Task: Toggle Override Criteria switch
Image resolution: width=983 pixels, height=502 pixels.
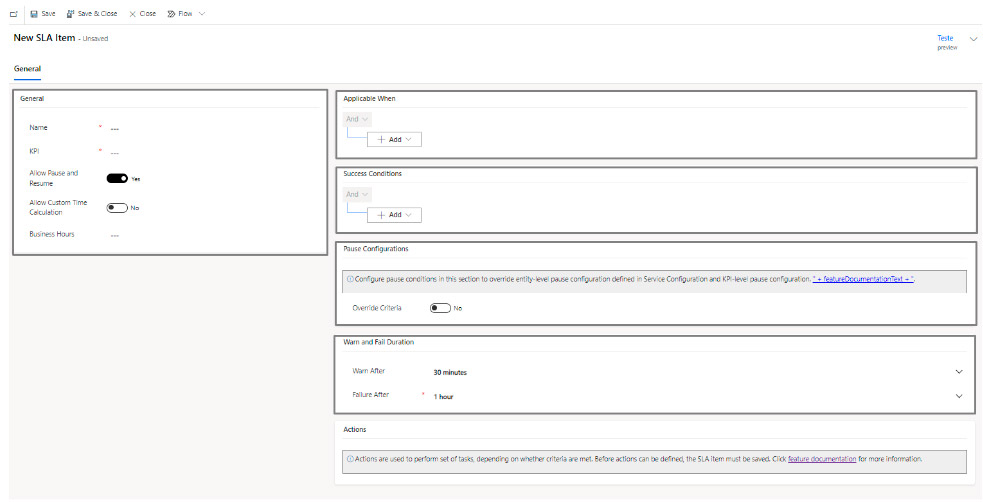Action: 440,308
